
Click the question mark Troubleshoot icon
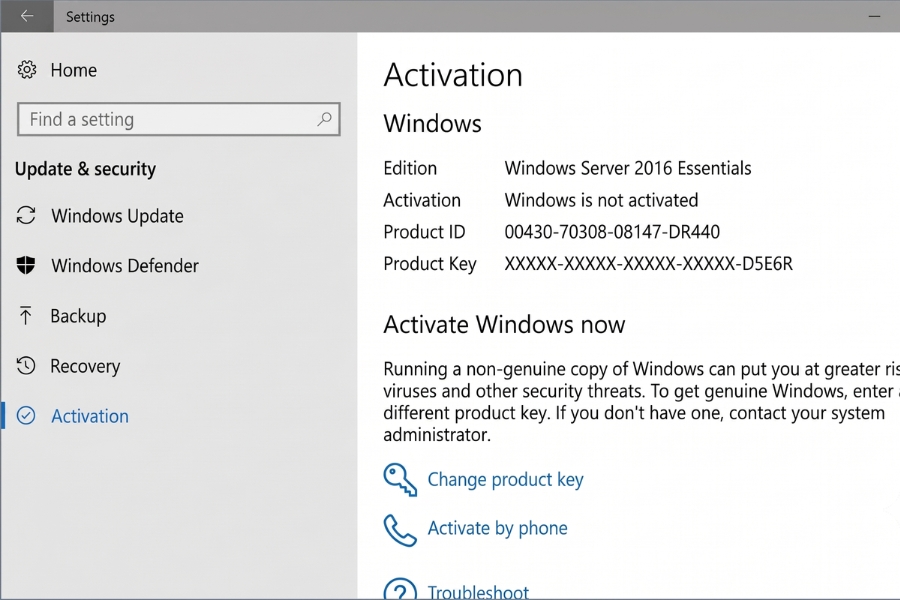click(x=400, y=590)
